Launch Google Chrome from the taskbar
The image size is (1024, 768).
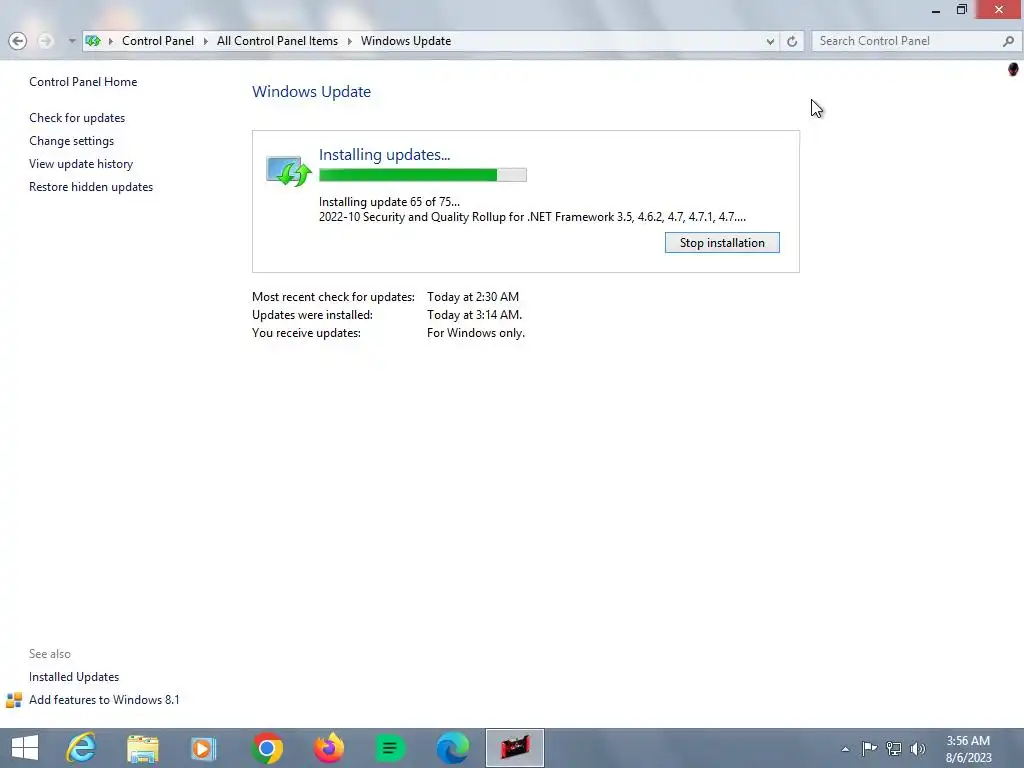point(266,748)
